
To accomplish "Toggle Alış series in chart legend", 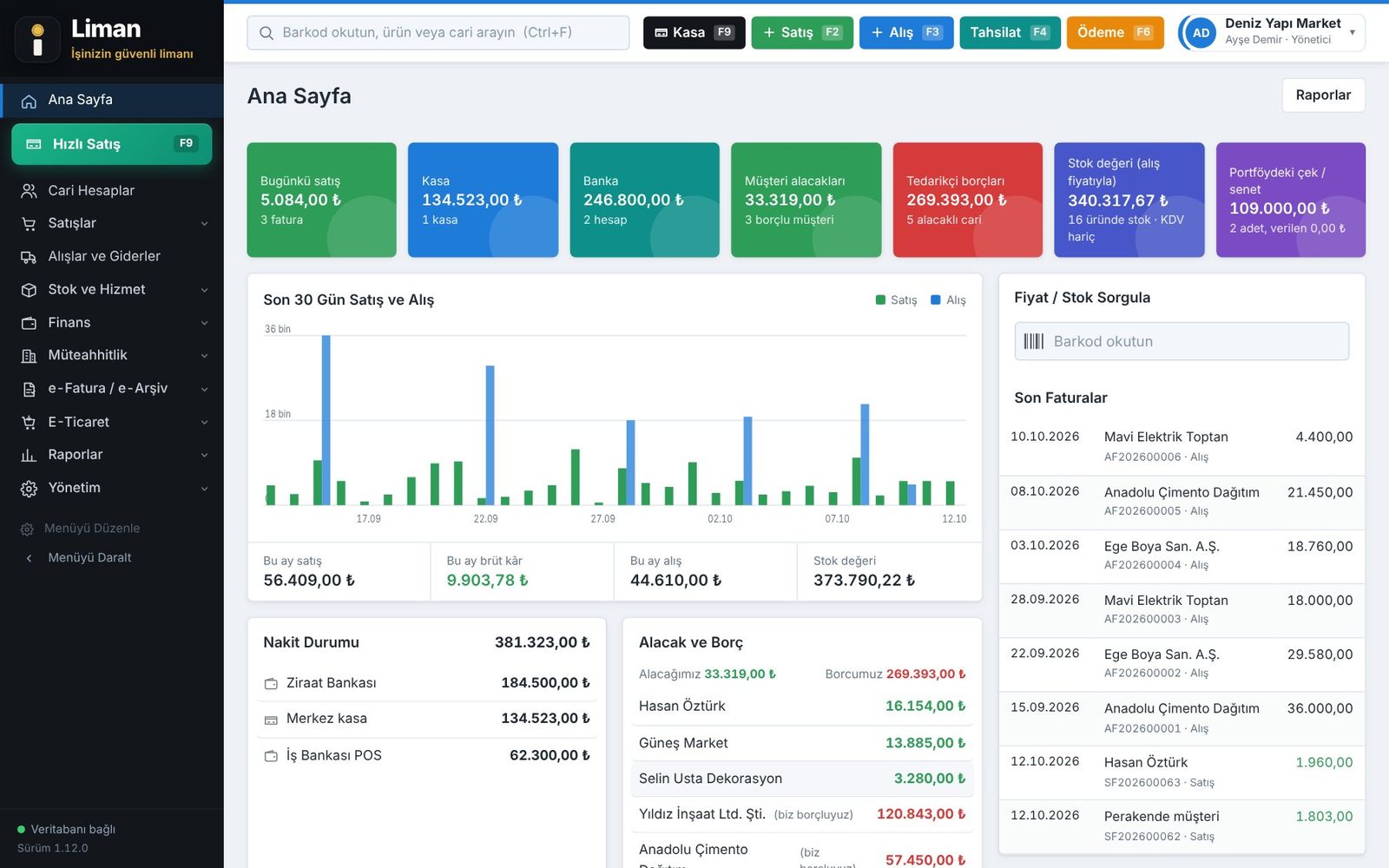I will (948, 300).
